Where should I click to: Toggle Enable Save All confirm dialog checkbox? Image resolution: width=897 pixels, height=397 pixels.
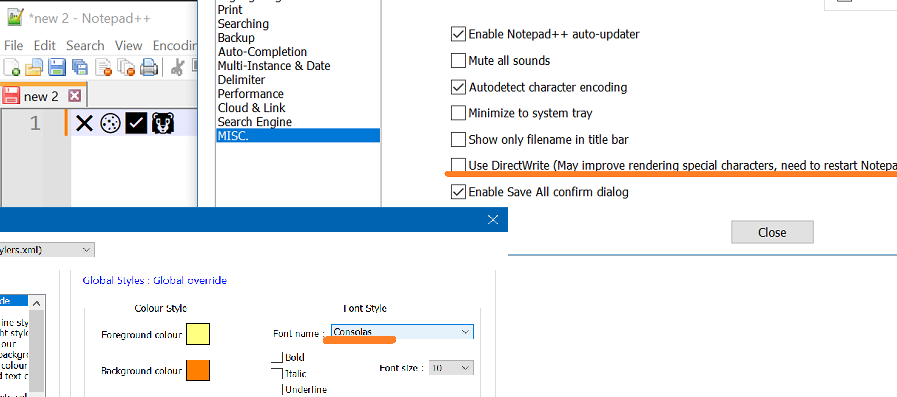458,192
